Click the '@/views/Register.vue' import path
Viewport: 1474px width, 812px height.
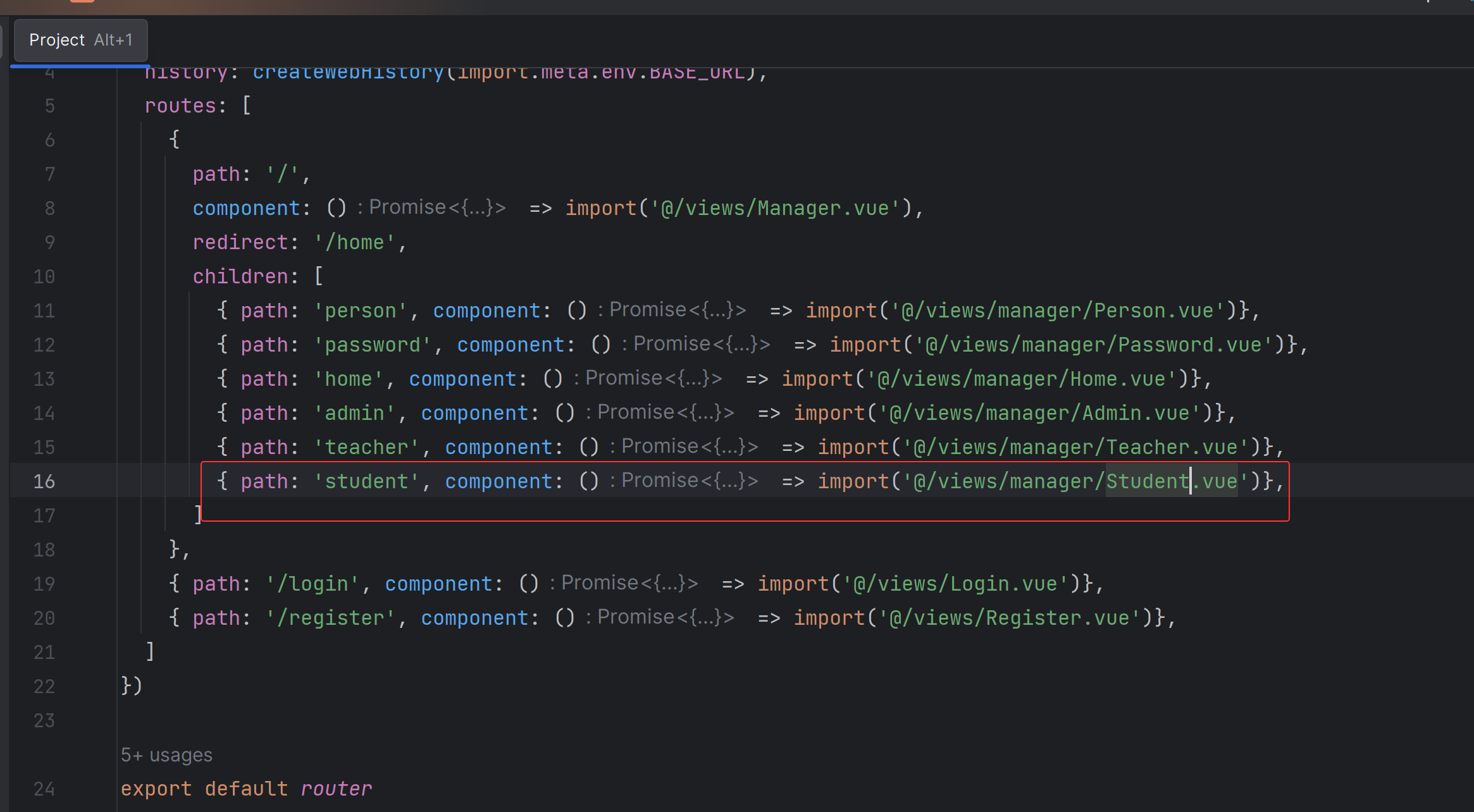(1010, 618)
